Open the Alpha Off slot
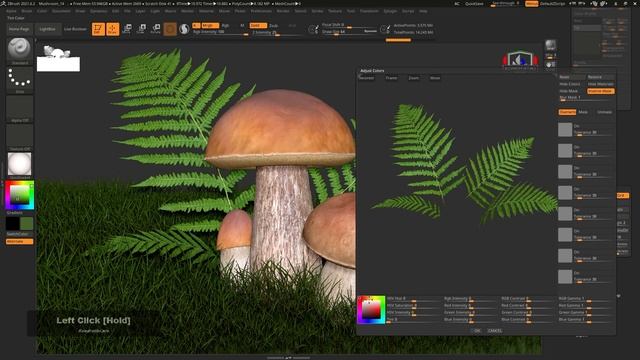640x360 pixels. (19, 108)
